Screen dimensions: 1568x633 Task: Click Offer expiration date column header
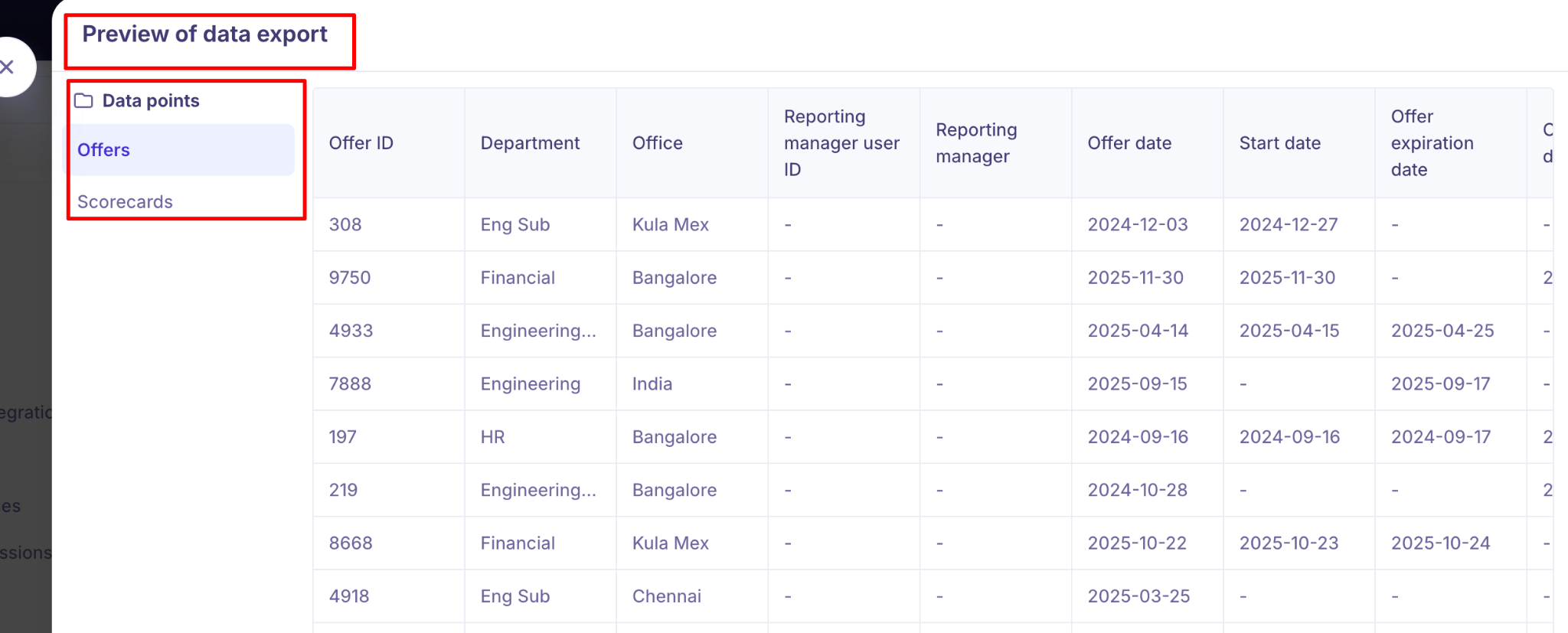[x=1432, y=143]
